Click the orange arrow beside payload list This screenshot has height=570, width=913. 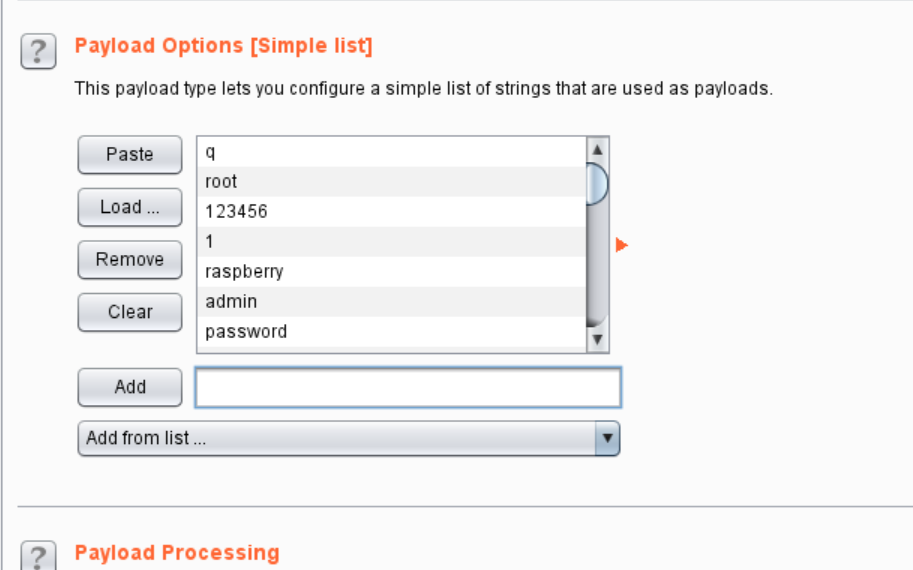tap(621, 245)
